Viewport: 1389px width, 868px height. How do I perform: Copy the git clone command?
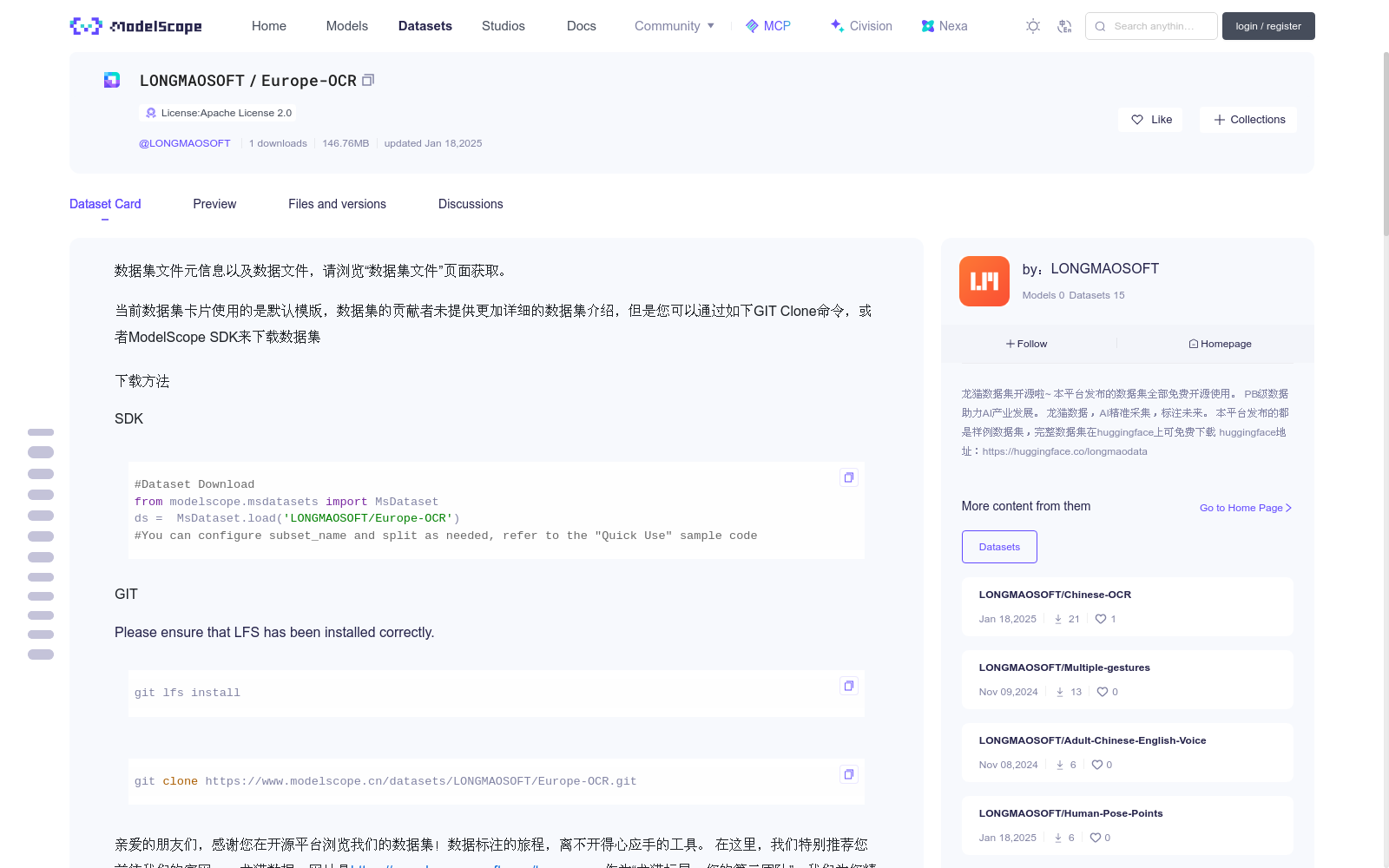849,774
